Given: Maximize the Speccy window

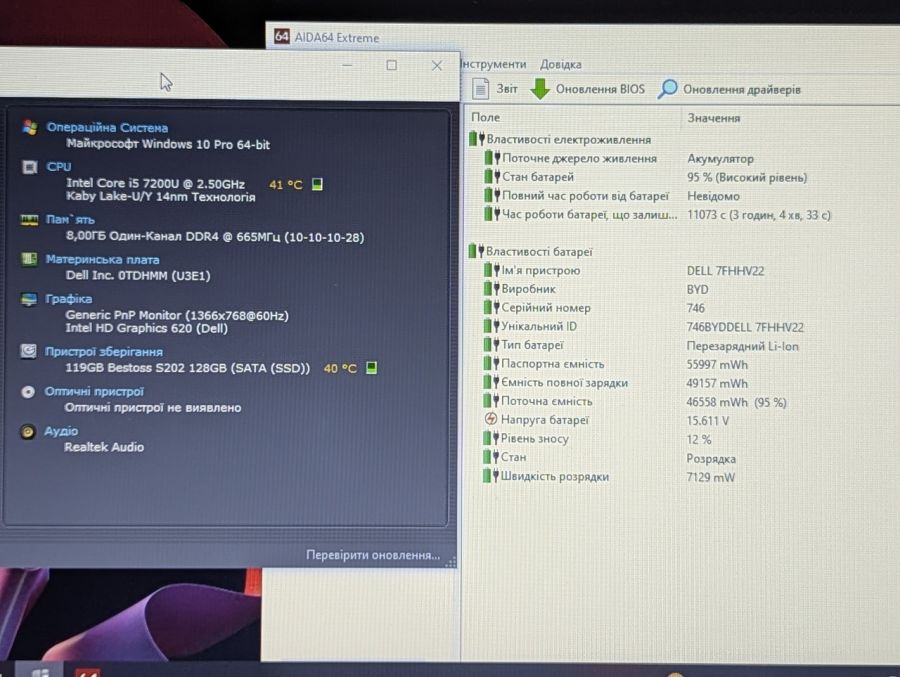Looking at the screenshot, I should point(391,65).
